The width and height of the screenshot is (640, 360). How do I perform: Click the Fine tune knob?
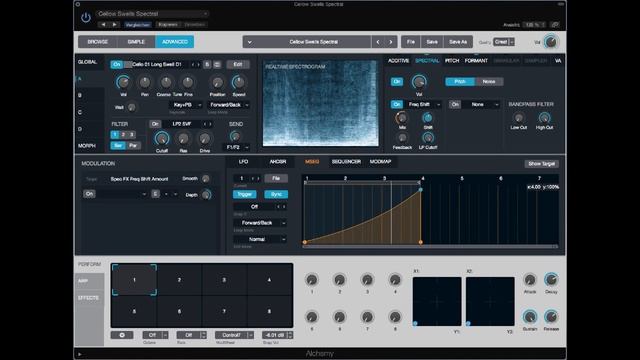click(187, 82)
